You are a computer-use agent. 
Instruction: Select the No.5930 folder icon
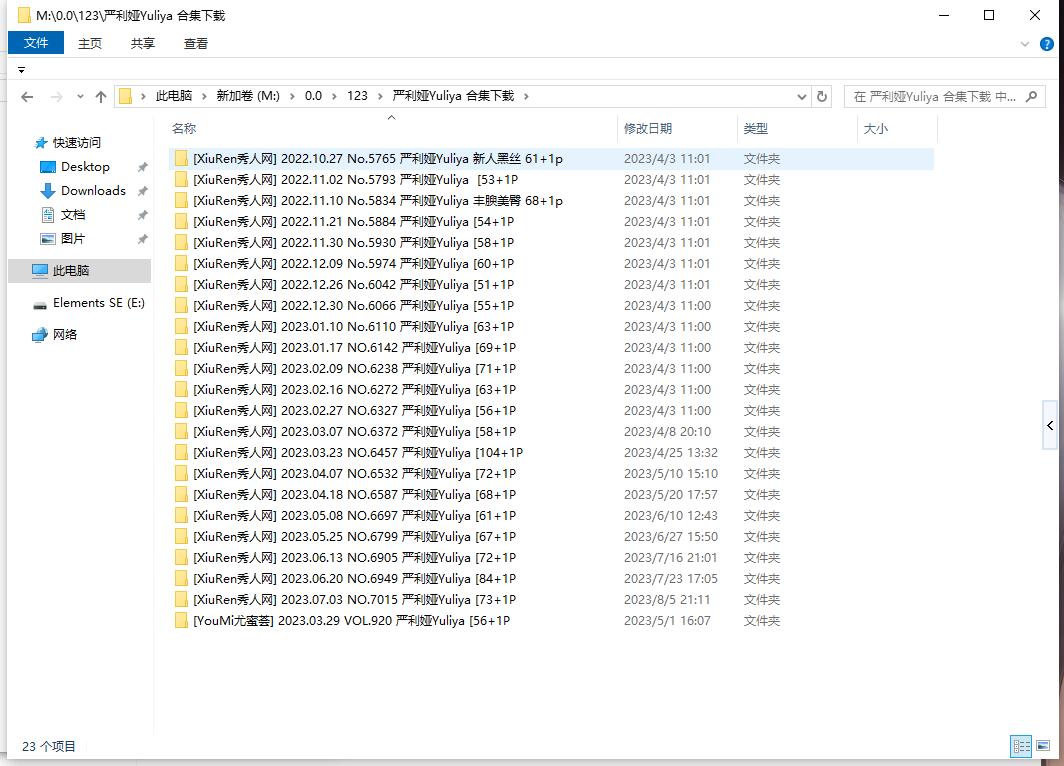tap(181, 243)
